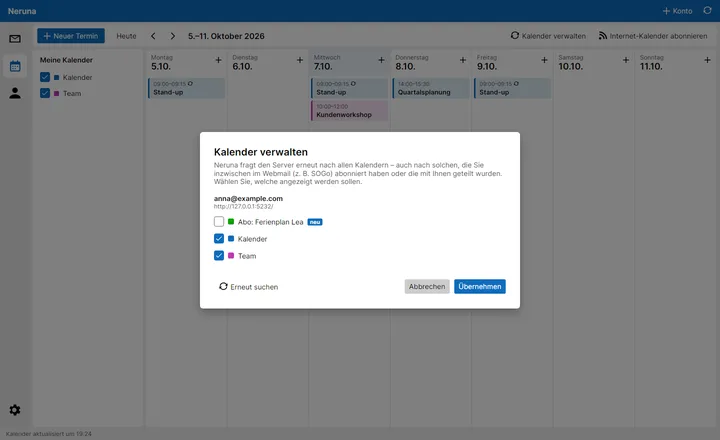The height and width of the screenshot is (440, 720).
Task: Open Wednesday's Stand-up event
Action: click(x=349, y=88)
